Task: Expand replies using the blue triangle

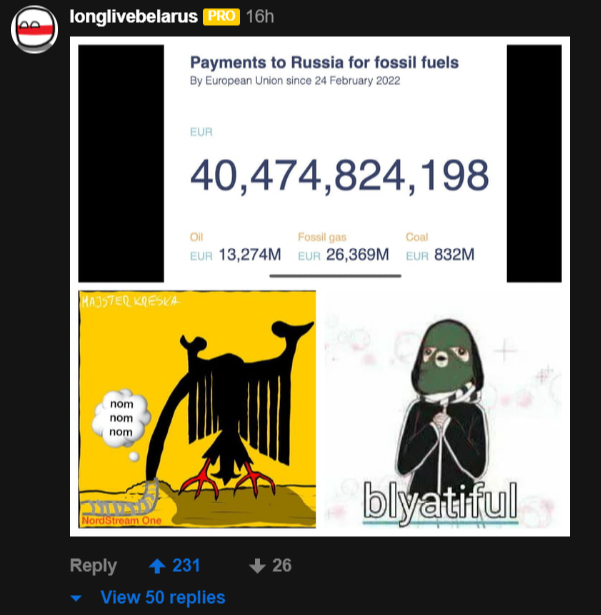Action: [76, 598]
